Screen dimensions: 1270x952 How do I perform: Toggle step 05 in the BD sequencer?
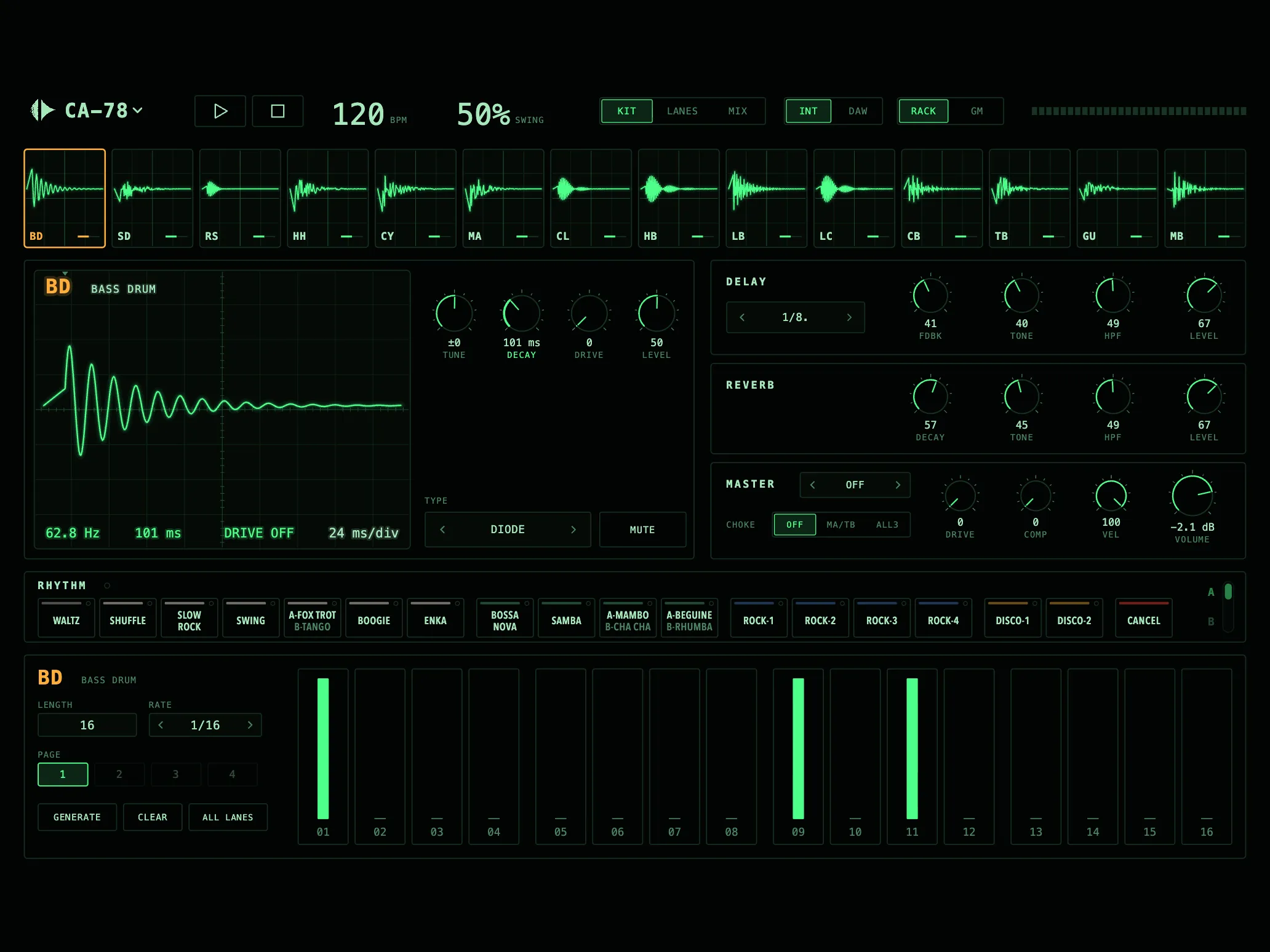tap(561, 756)
